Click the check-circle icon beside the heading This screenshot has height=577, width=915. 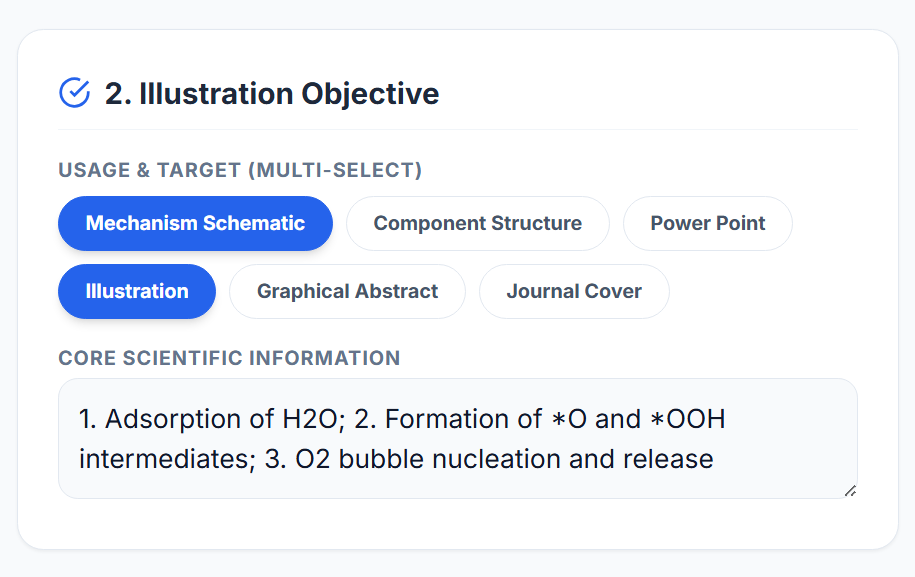point(75,93)
